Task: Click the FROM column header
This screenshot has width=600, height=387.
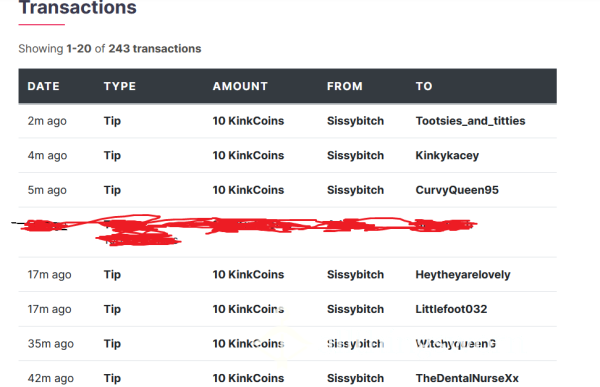Action: (344, 86)
